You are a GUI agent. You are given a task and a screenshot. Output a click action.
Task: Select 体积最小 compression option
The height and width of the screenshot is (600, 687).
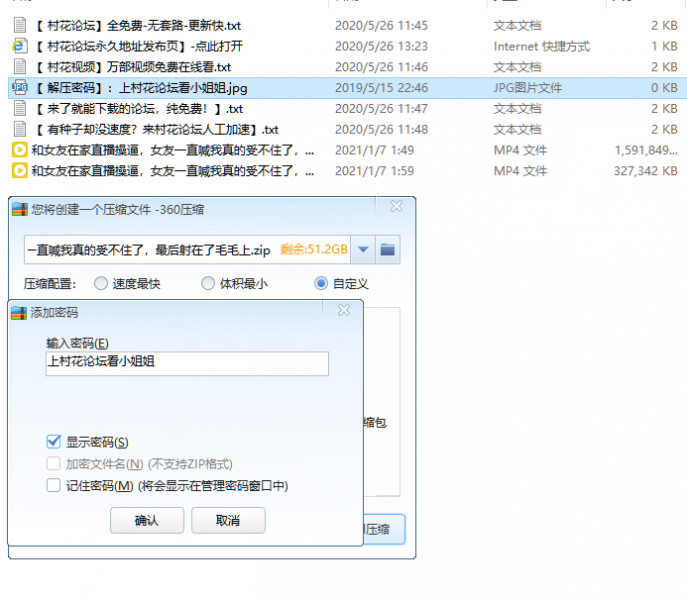coord(208,284)
